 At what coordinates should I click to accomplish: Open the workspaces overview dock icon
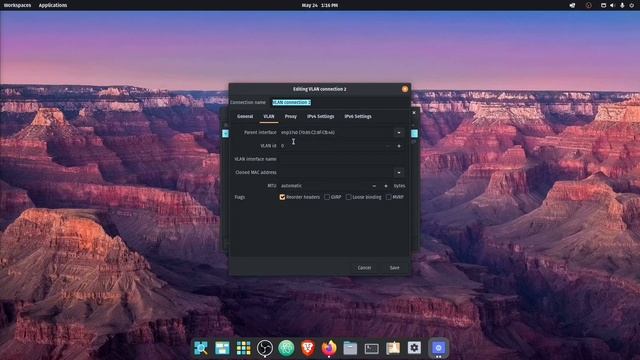tap(222, 348)
